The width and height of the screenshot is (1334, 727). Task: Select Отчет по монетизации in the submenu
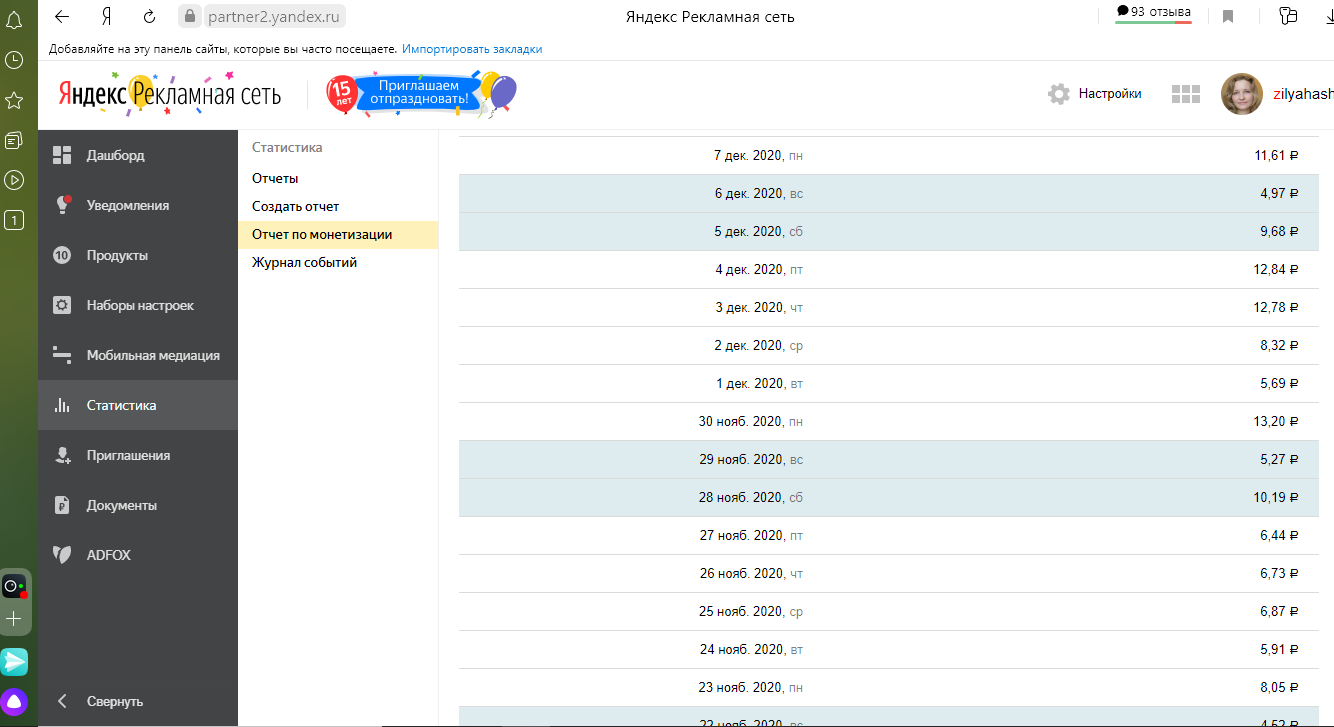338,234
